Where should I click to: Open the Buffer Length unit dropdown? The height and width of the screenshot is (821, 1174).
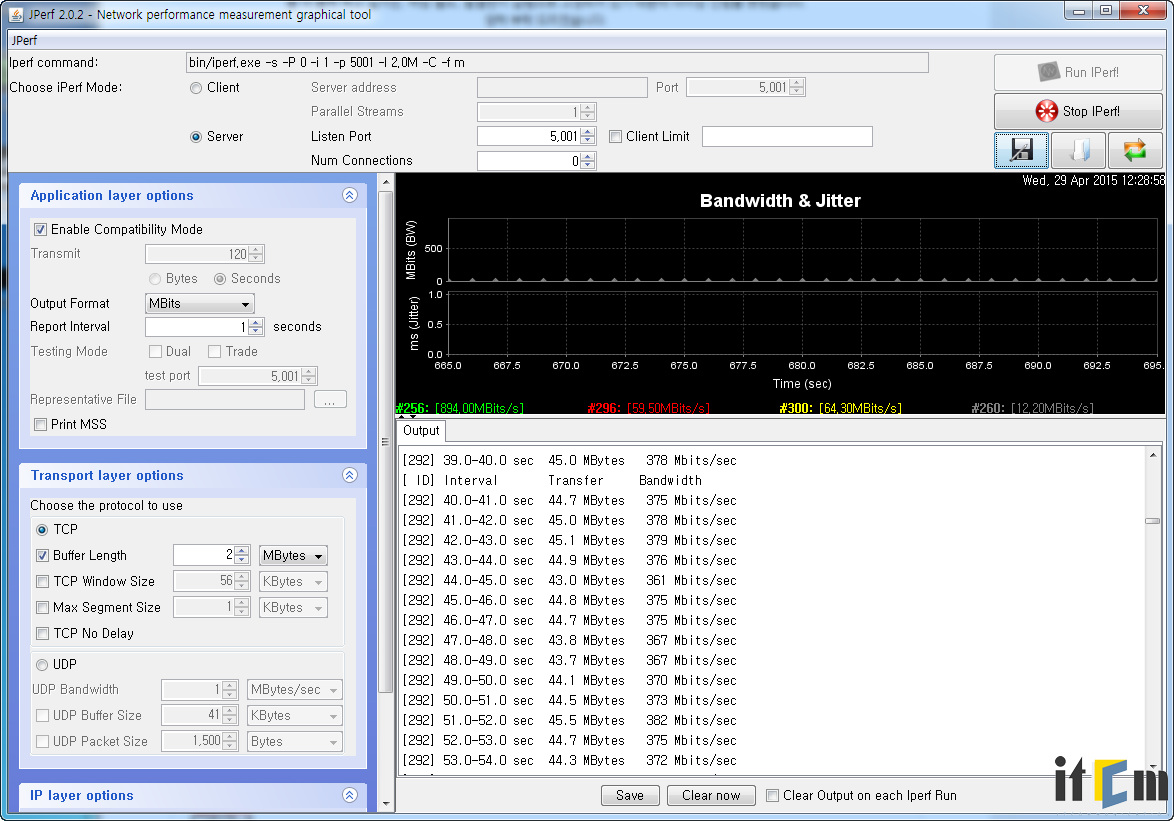(294, 555)
